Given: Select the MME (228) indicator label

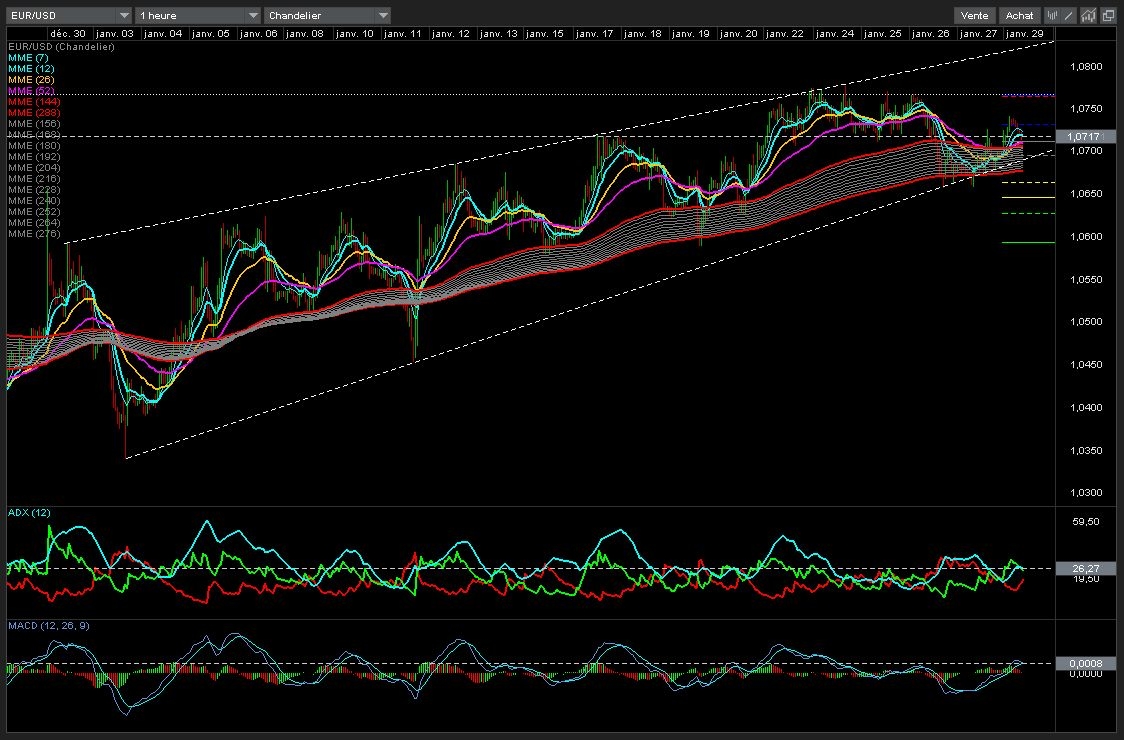Looking at the screenshot, I should point(34,190).
